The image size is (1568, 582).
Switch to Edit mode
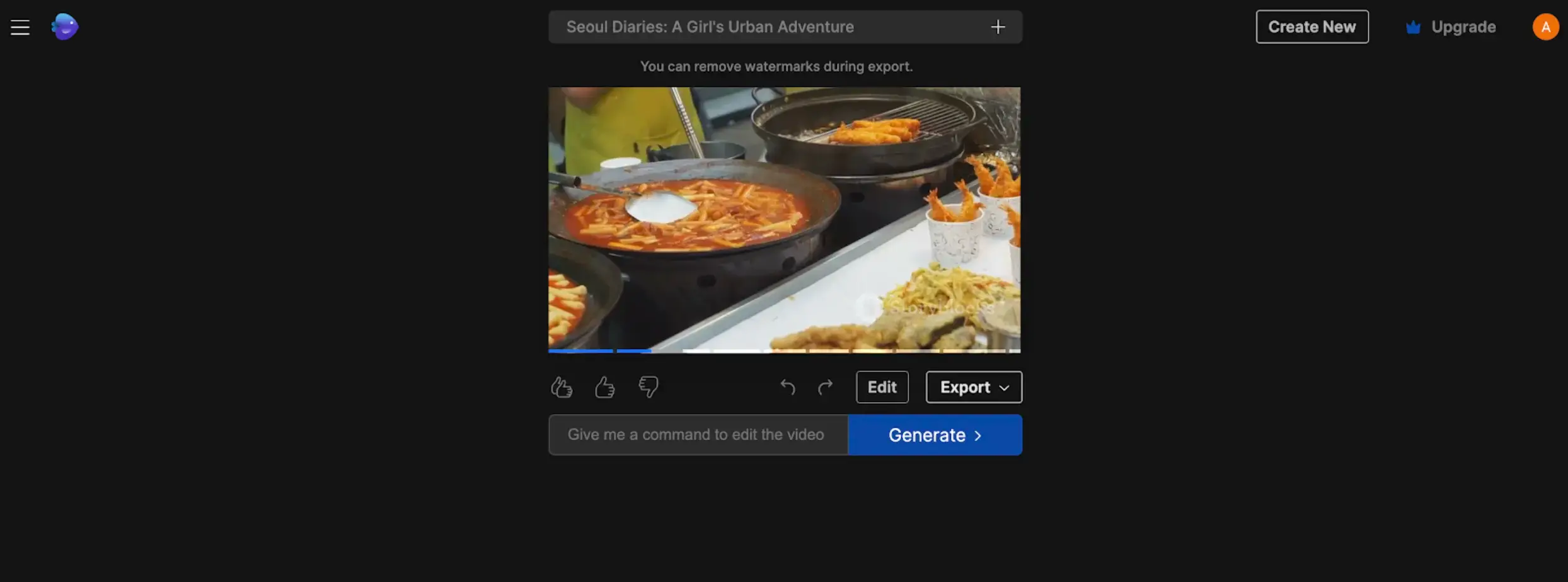point(882,387)
